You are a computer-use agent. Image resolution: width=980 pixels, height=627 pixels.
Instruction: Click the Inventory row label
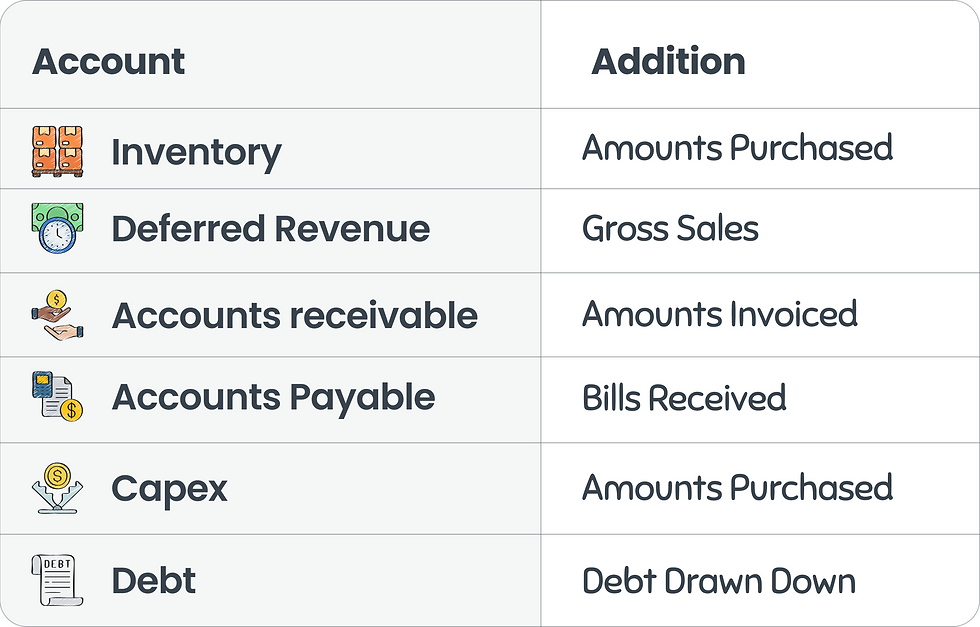click(196, 152)
